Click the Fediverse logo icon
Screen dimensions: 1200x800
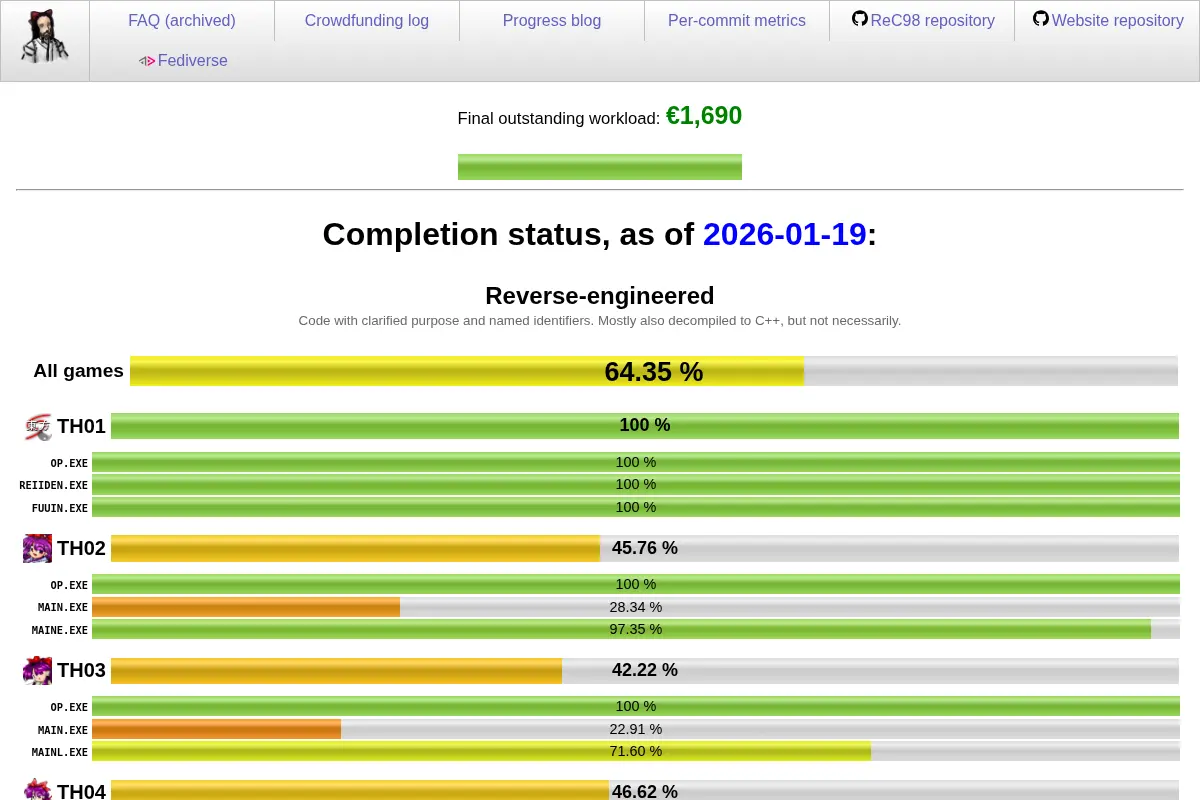point(147,61)
